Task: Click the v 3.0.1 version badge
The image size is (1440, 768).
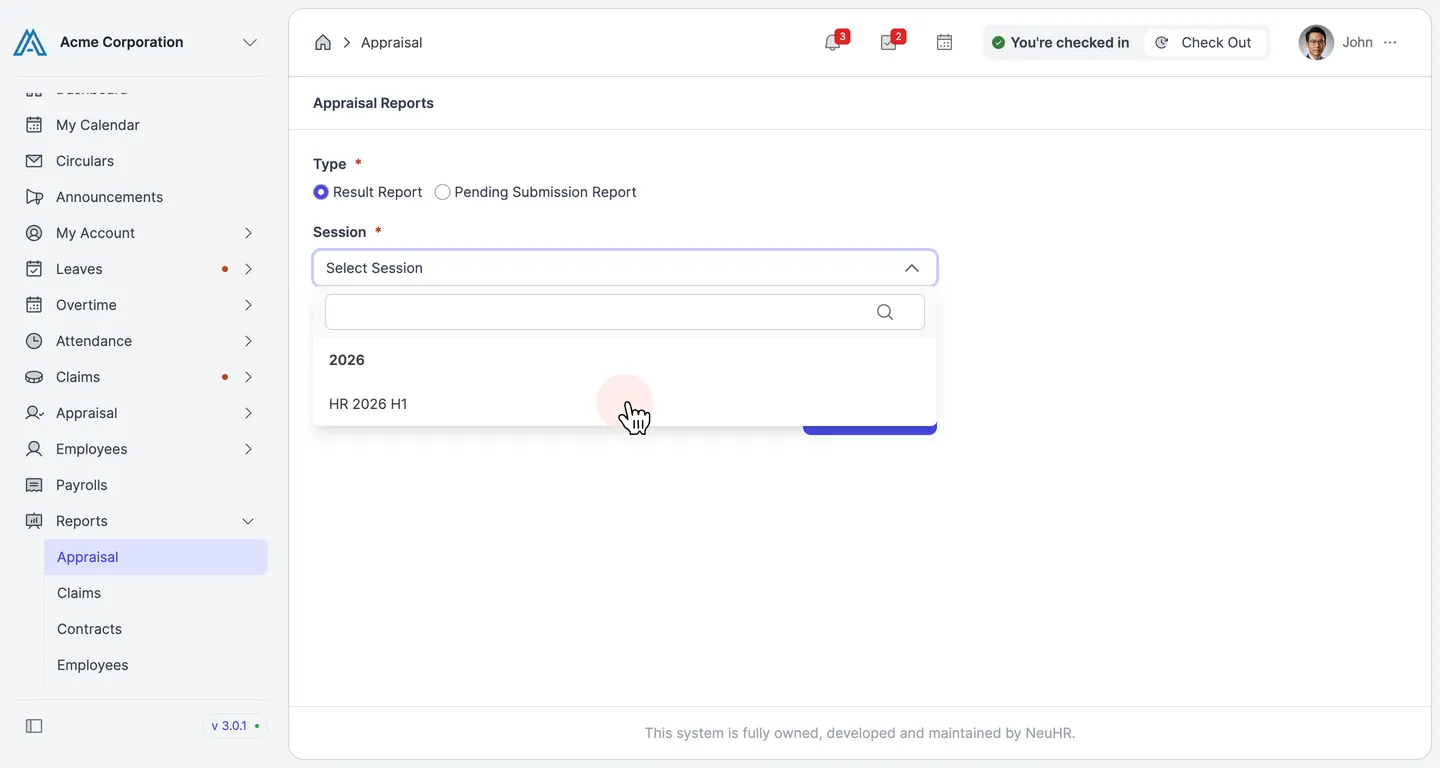Action: pos(235,726)
